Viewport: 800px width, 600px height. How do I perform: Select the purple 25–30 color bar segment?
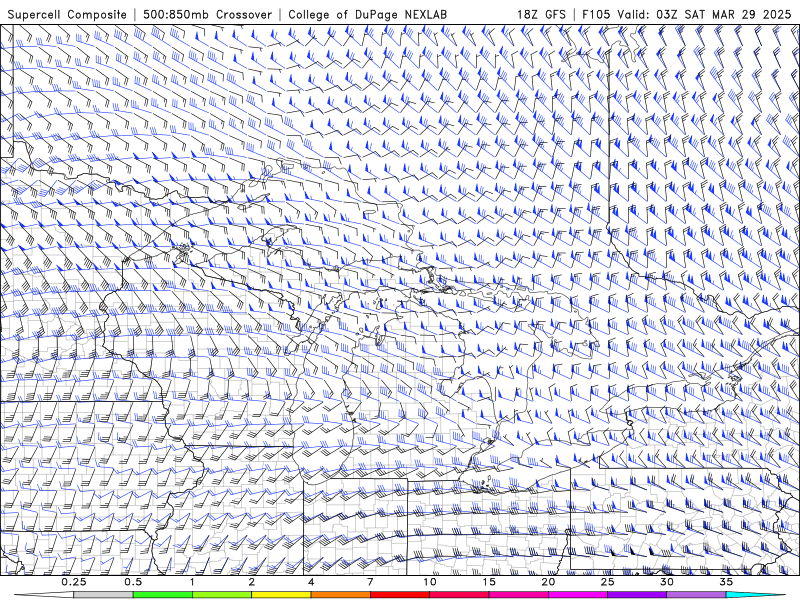click(637, 595)
